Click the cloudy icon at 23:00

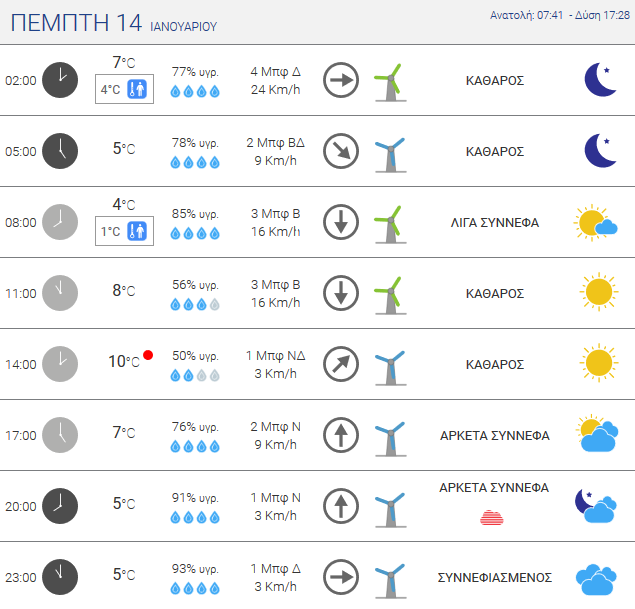597,577
